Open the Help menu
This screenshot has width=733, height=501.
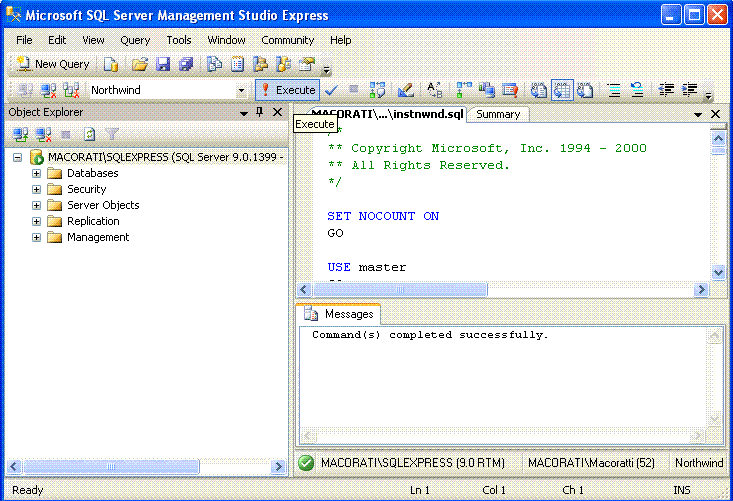point(340,40)
